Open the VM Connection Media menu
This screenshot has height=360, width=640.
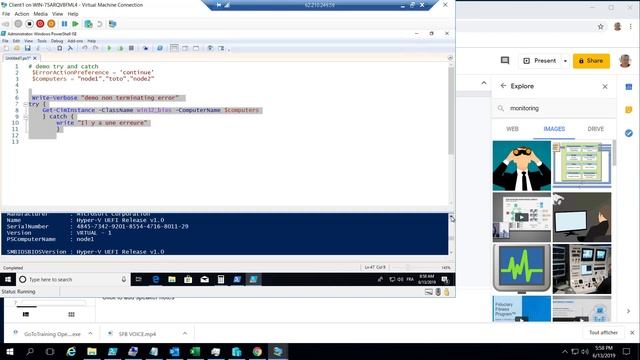[x=40, y=14]
